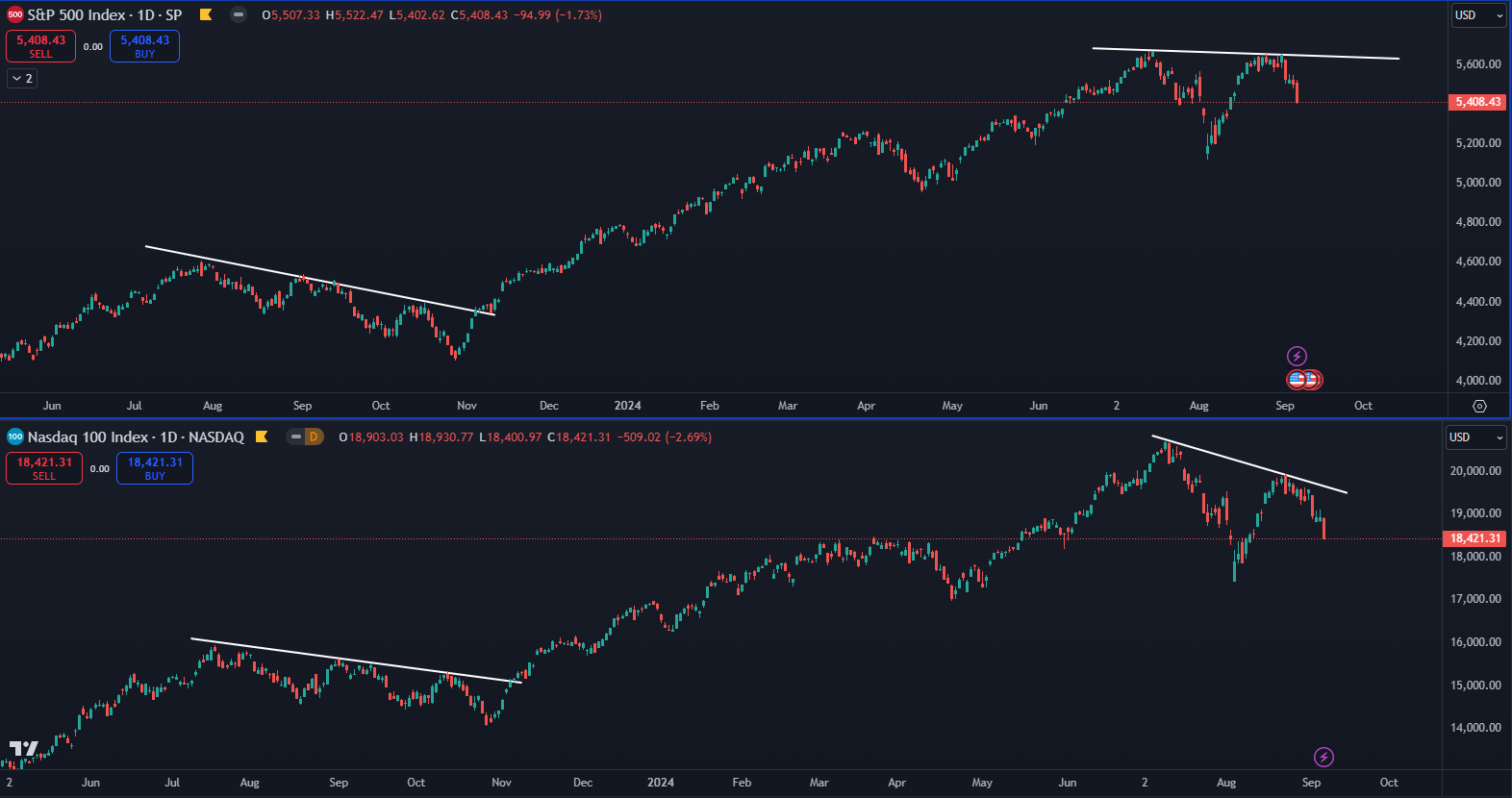Click the Nasdaq high value H18,930.77
1512x798 pixels.
441,436
